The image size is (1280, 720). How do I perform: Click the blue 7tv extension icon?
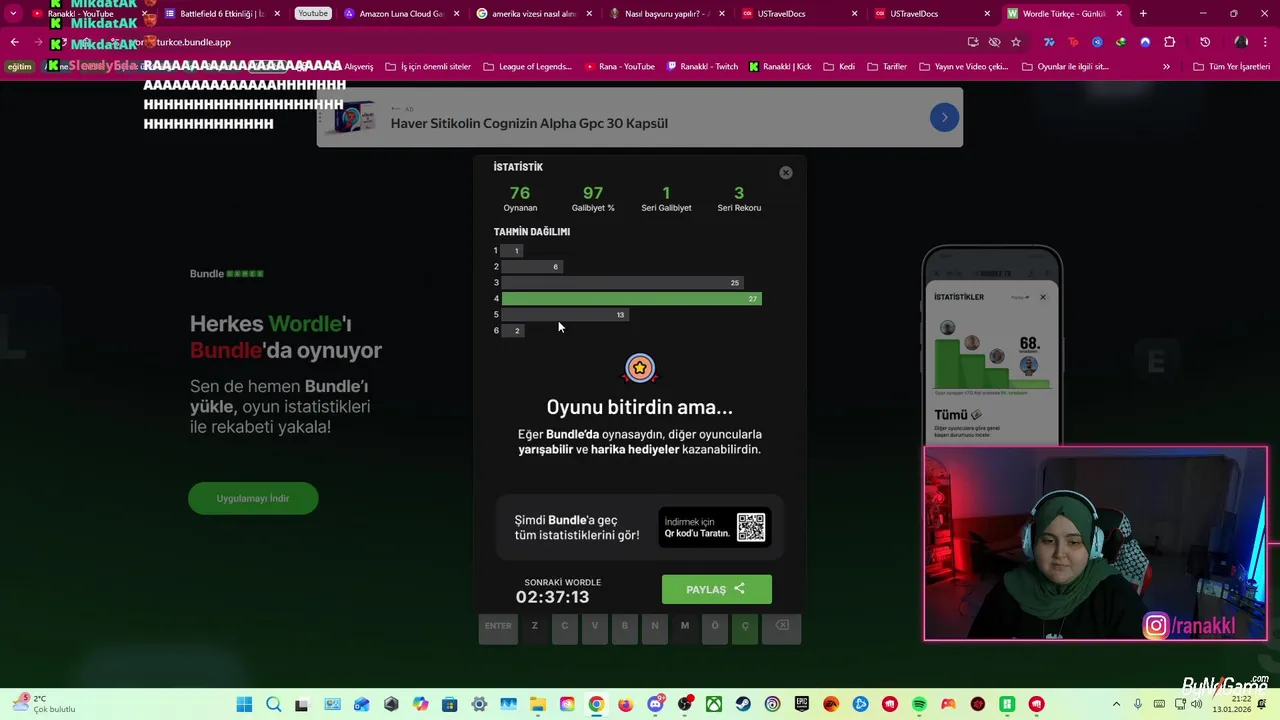click(1049, 42)
